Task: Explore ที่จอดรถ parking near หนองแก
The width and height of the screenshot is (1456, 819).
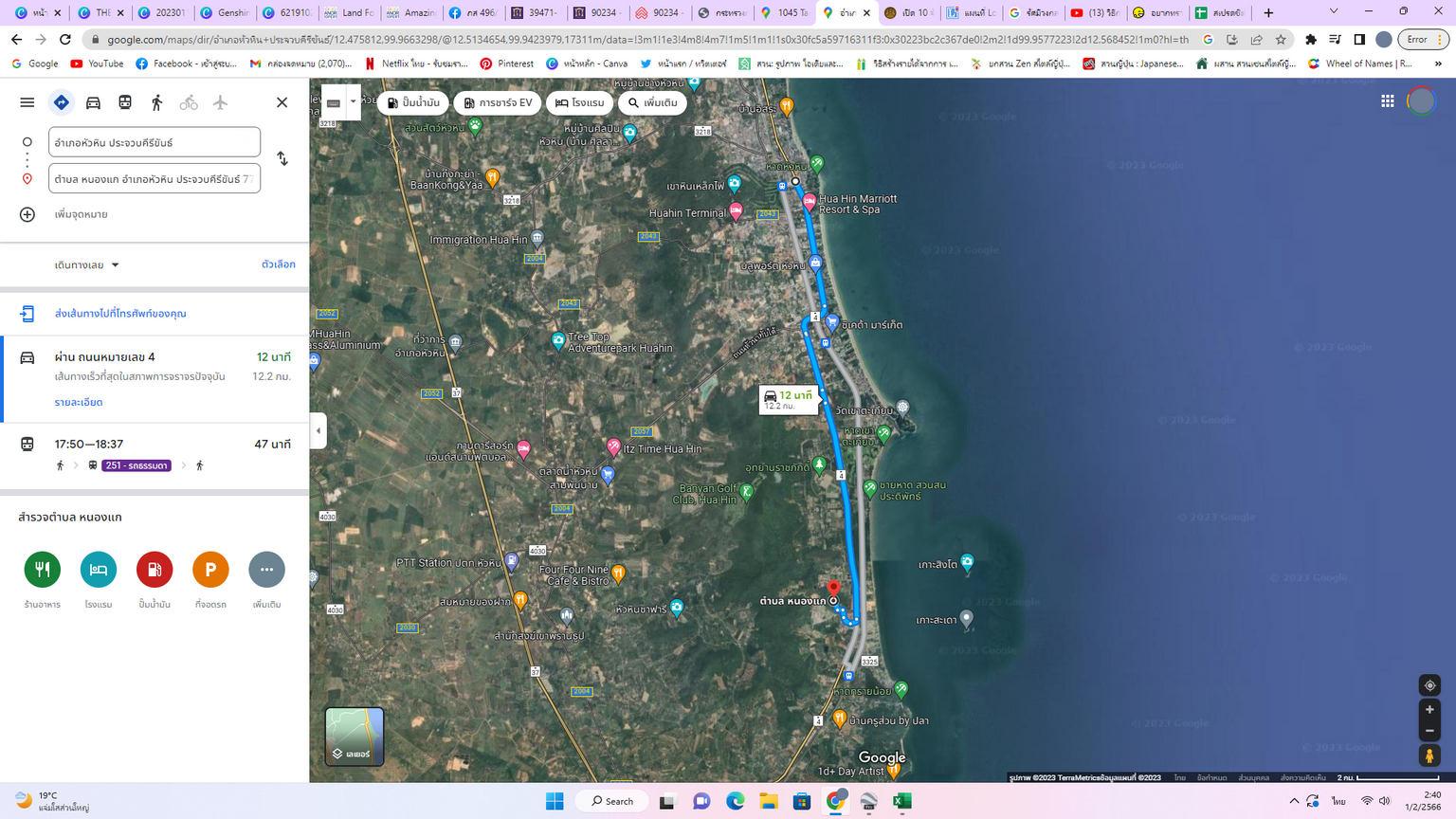Action: pyautogui.click(x=210, y=570)
